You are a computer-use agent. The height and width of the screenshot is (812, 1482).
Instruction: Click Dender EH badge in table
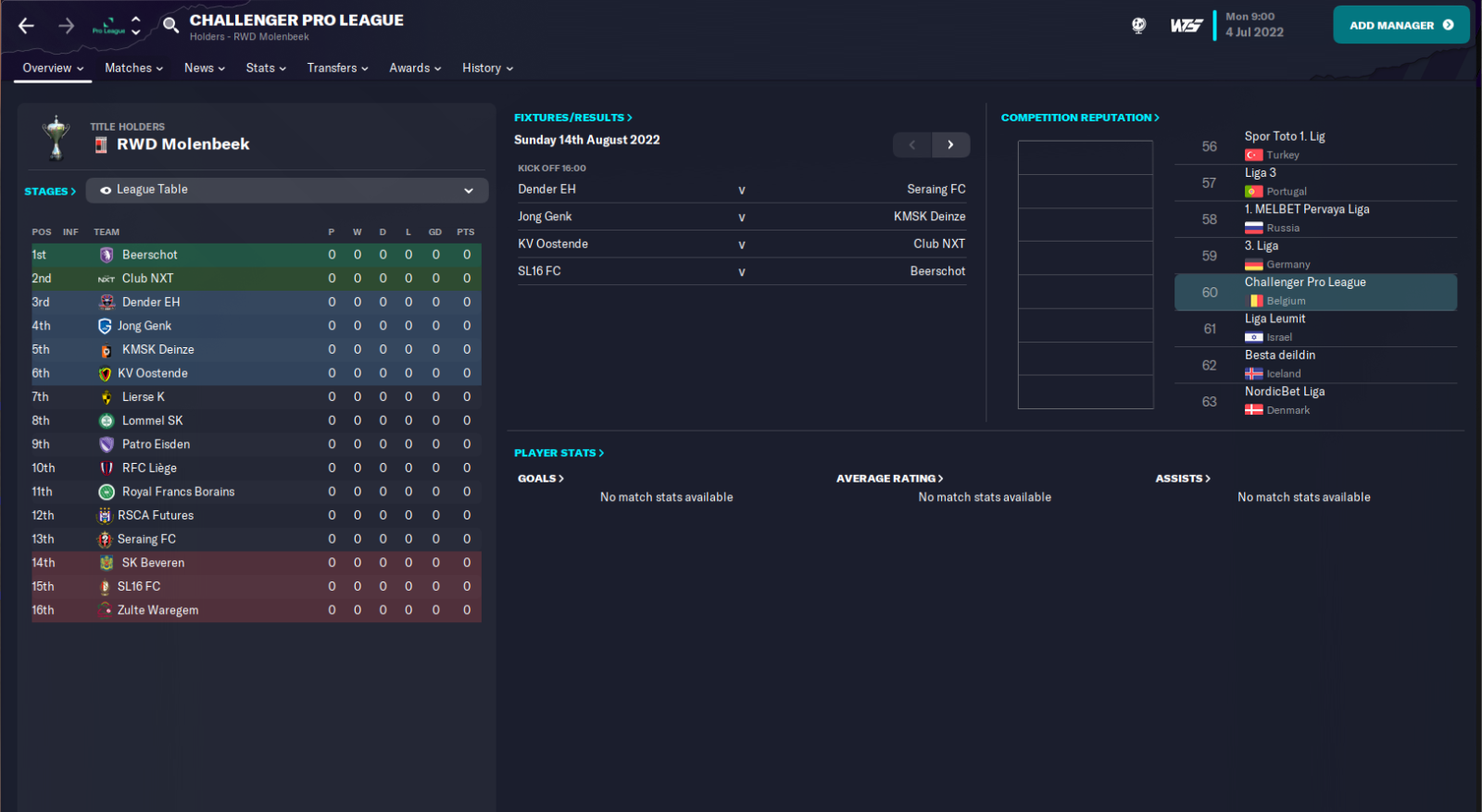click(107, 302)
